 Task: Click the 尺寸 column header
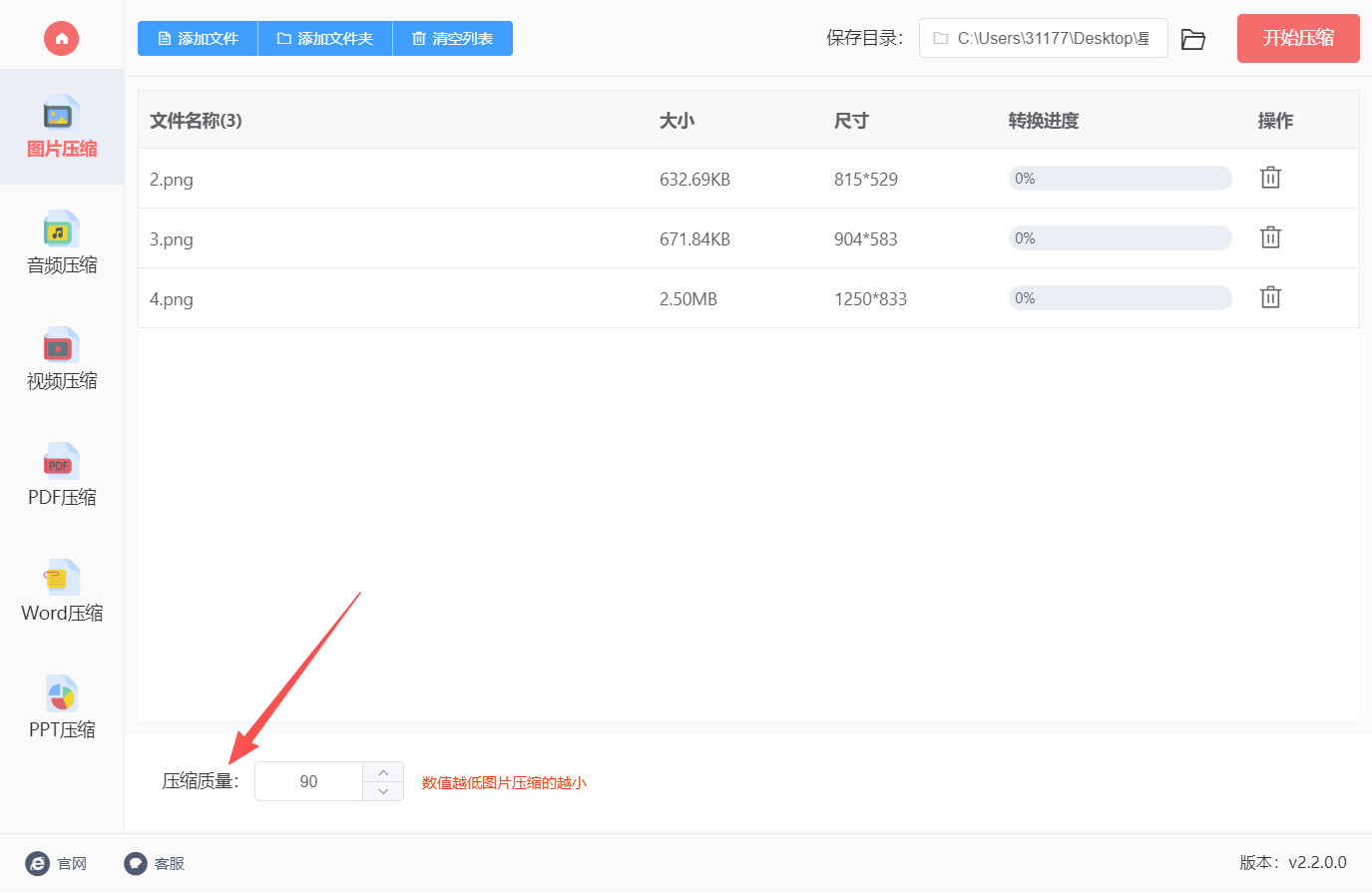pyautogui.click(x=851, y=121)
